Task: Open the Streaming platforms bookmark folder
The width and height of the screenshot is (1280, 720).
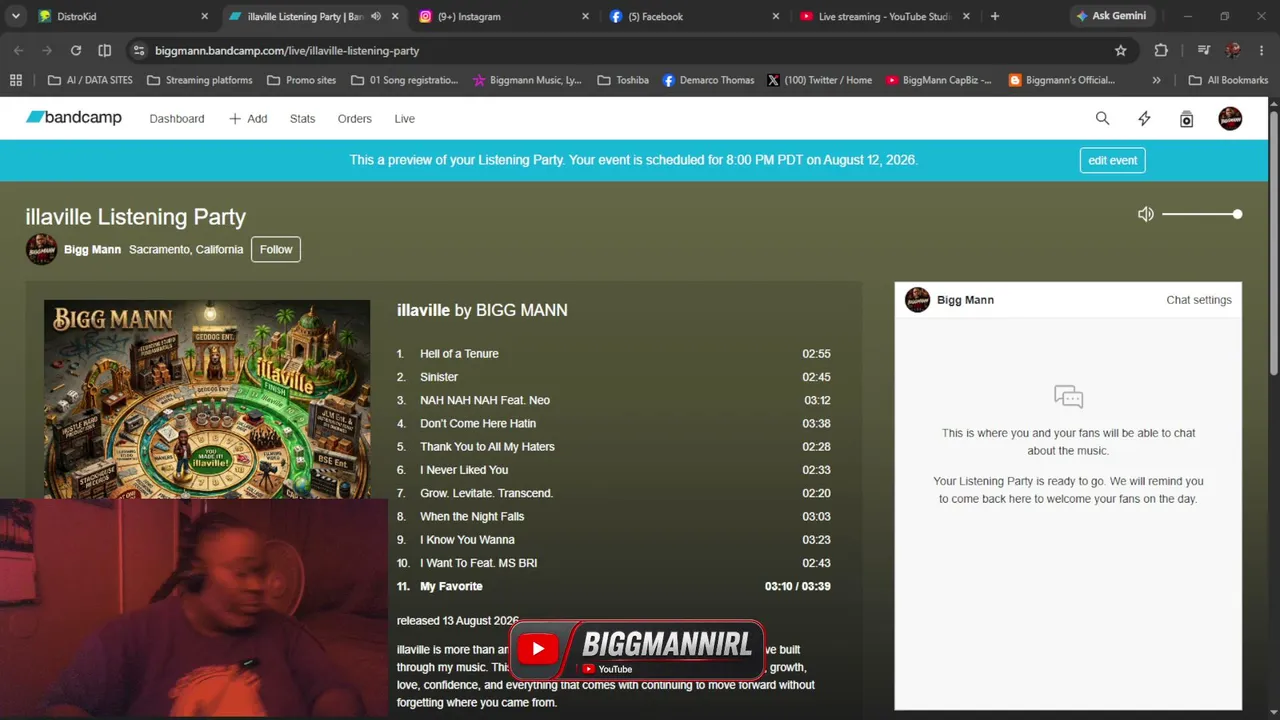Action: 199,80
